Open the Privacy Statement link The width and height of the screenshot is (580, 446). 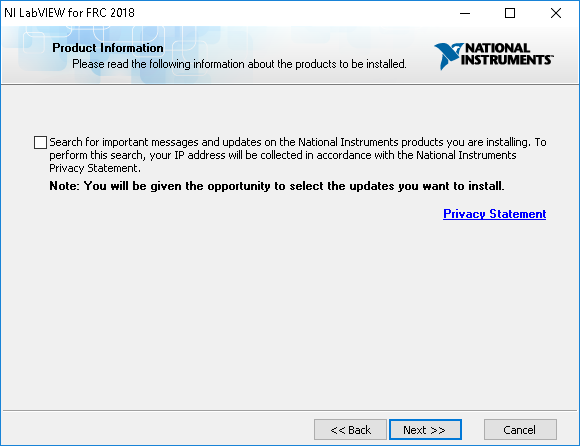click(x=495, y=214)
